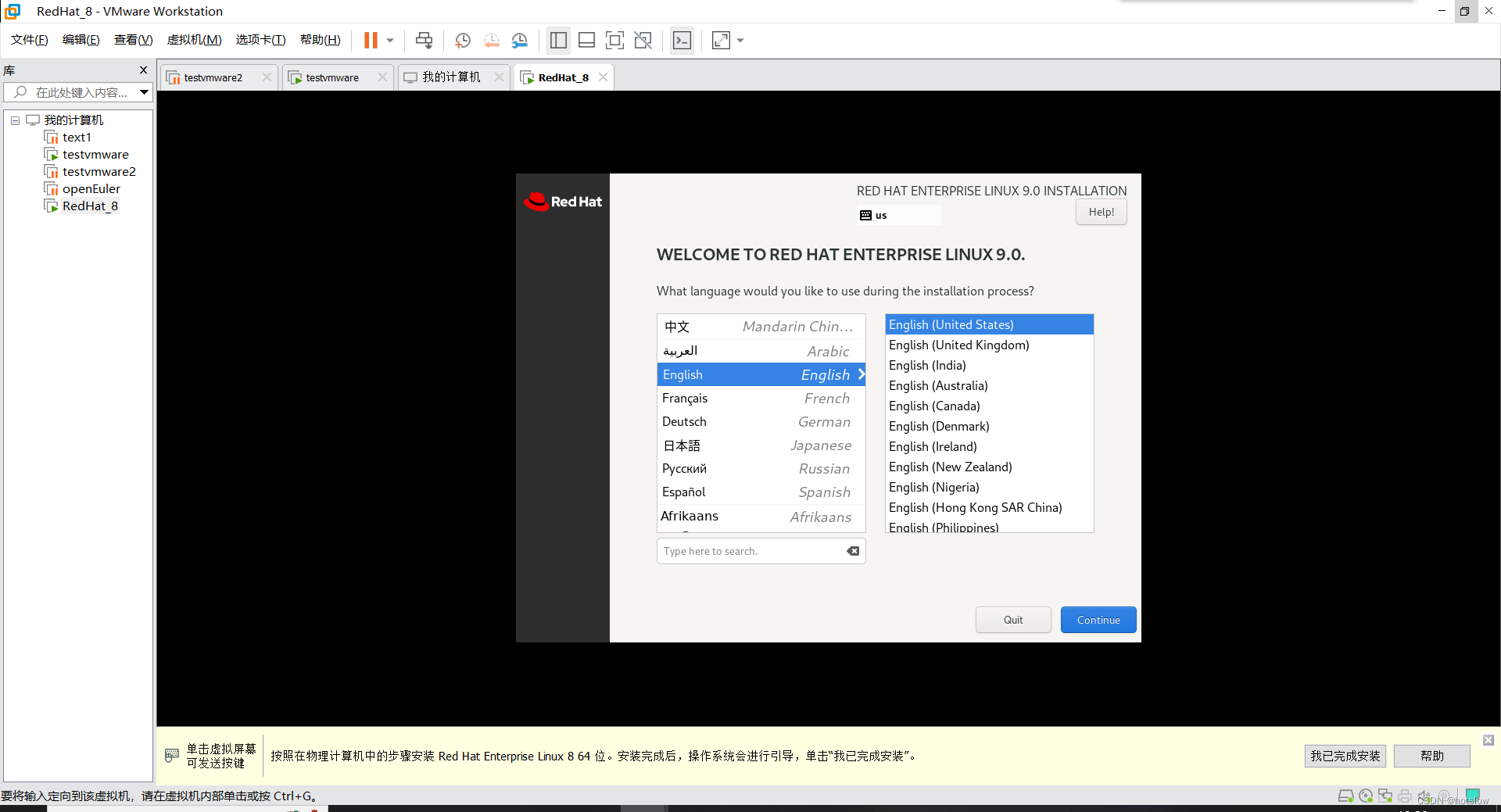Choose English (Australia) locale

pos(989,385)
